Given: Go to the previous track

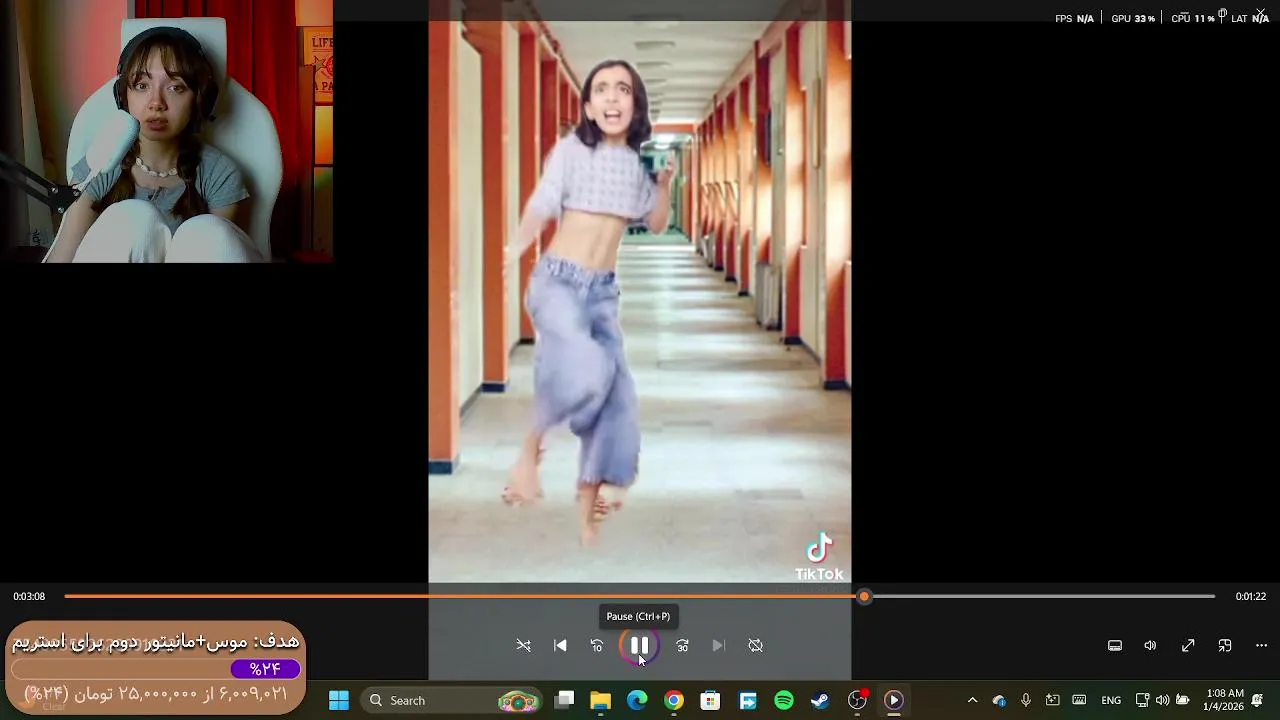Looking at the screenshot, I should 560,646.
